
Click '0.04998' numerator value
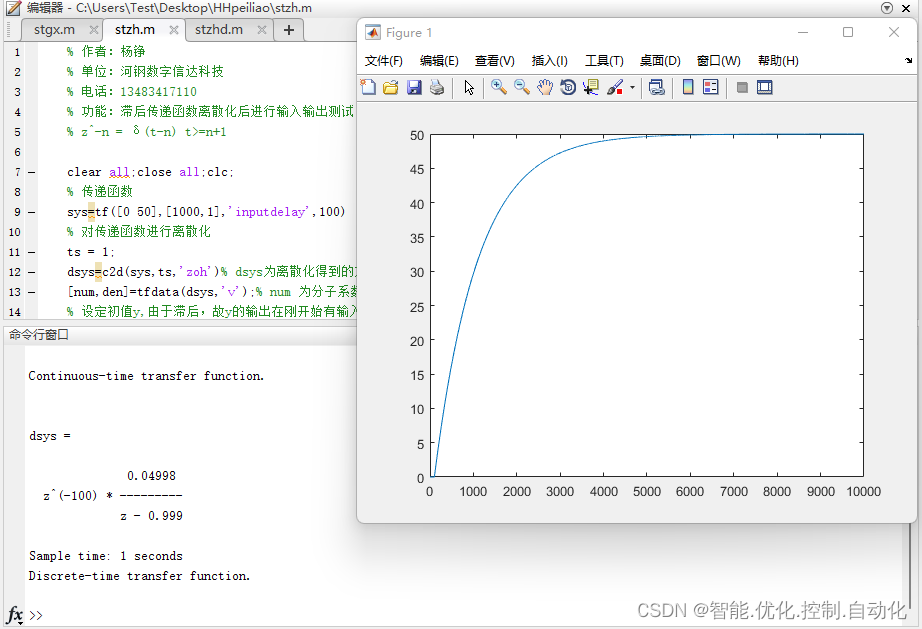pos(151,476)
